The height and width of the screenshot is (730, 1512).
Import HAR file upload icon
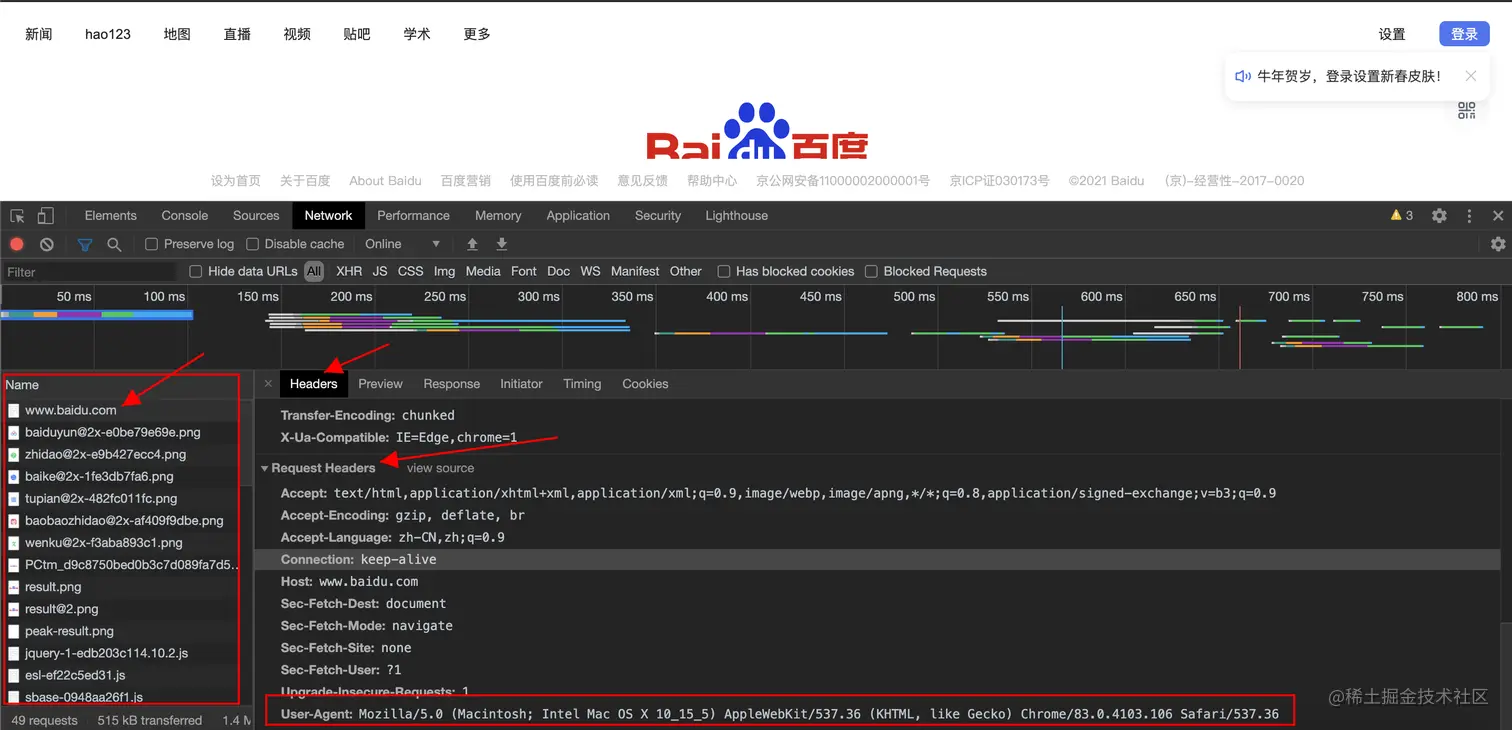tap(473, 244)
